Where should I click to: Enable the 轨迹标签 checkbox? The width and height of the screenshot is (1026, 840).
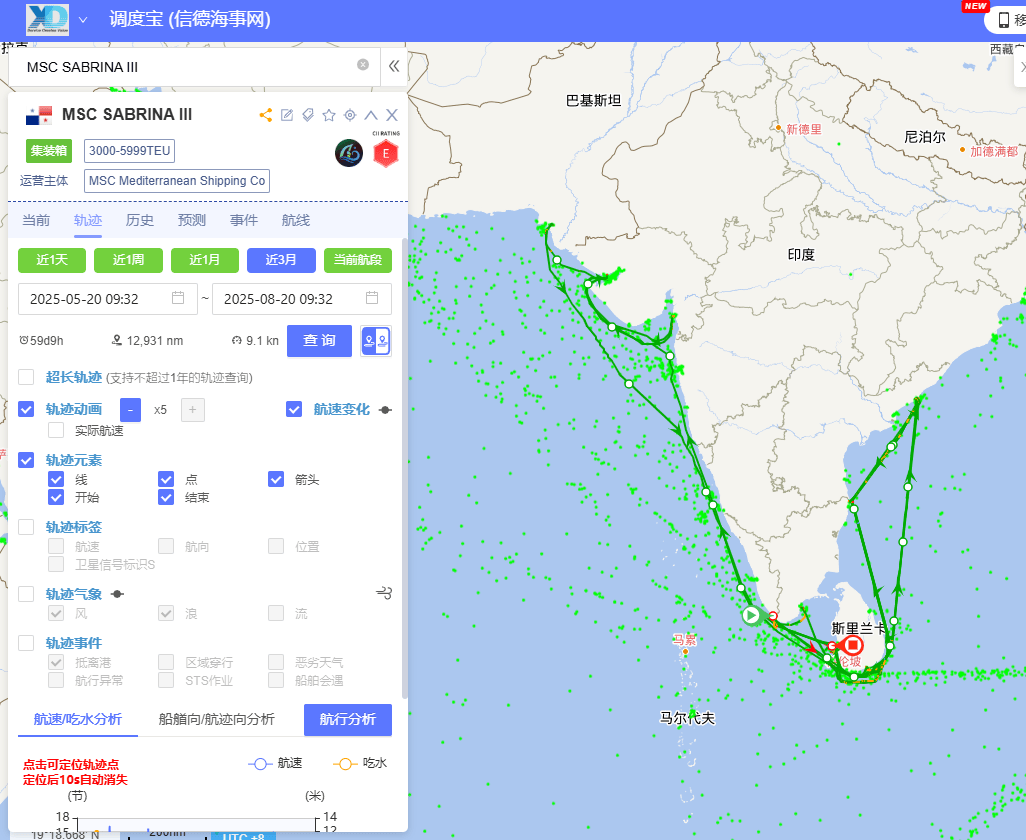pos(26,527)
